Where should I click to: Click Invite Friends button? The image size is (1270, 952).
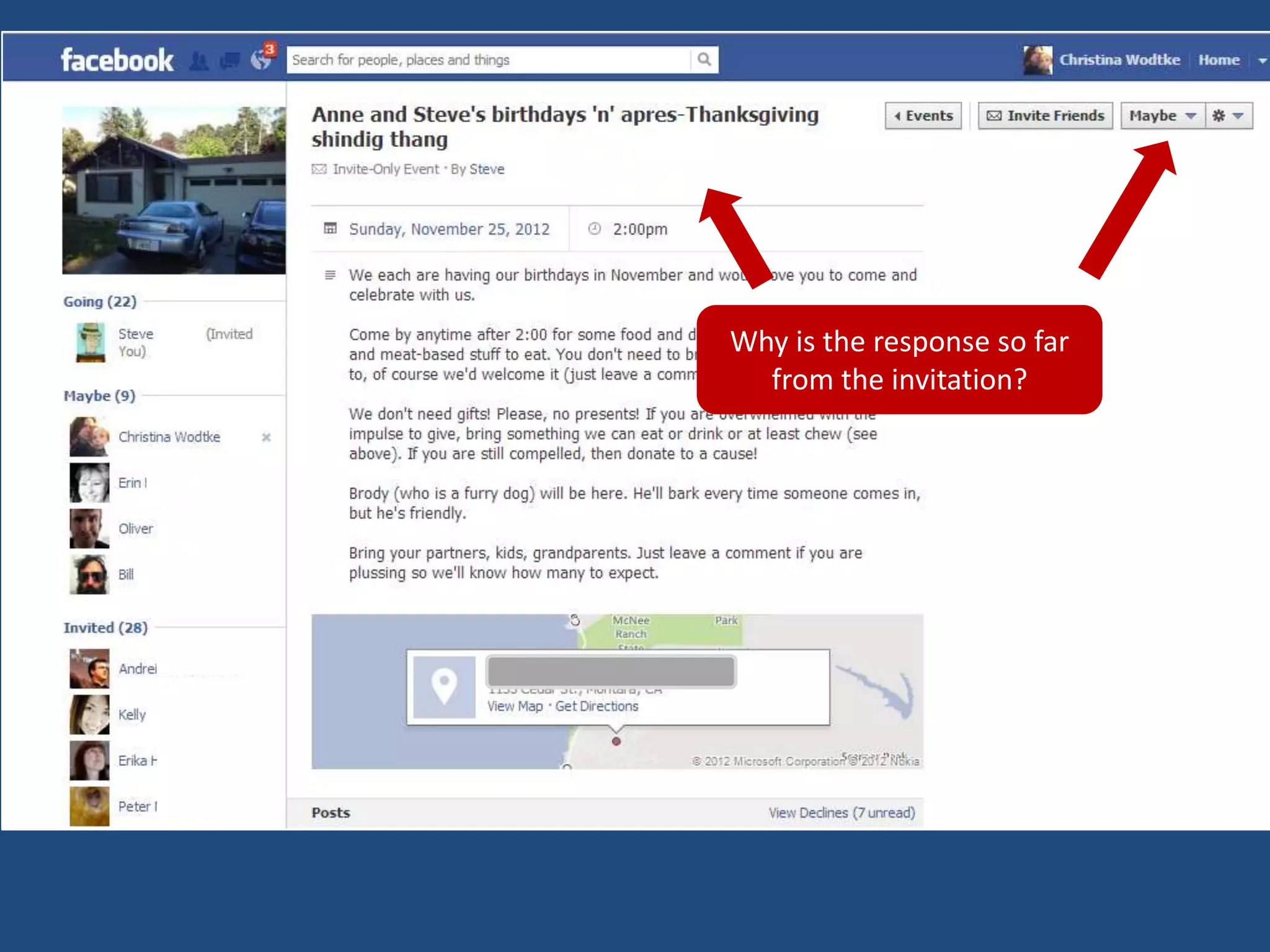coord(1046,116)
